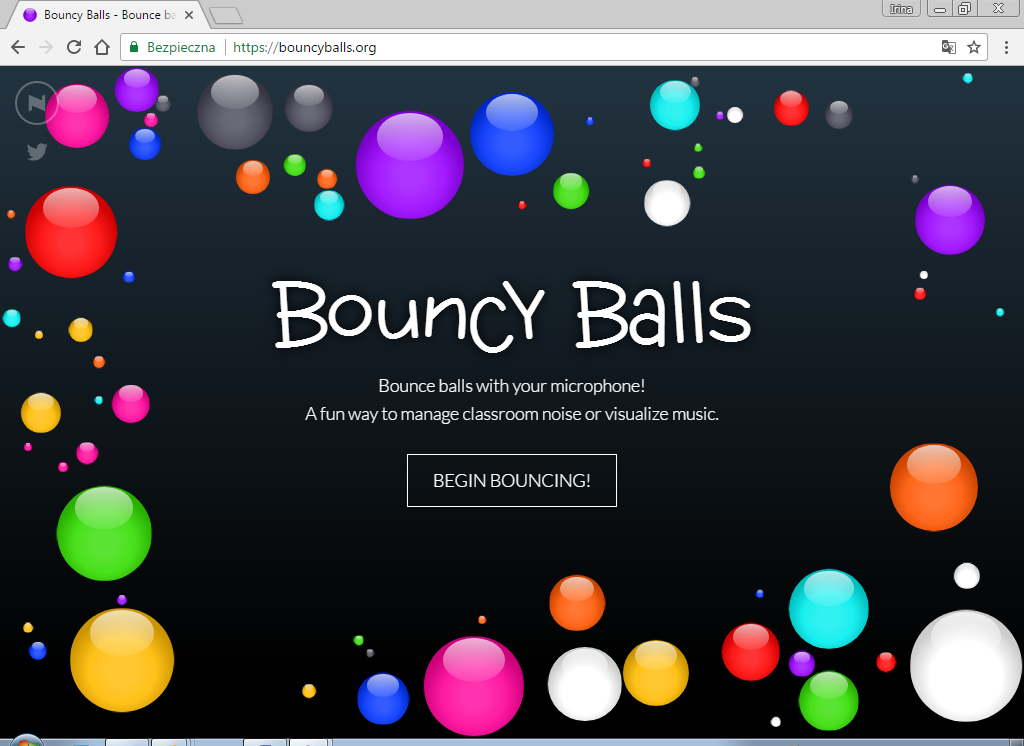Open the Twitter bird icon link
This screenshot has height=746, width=1024.
click(x=37, y=152)
